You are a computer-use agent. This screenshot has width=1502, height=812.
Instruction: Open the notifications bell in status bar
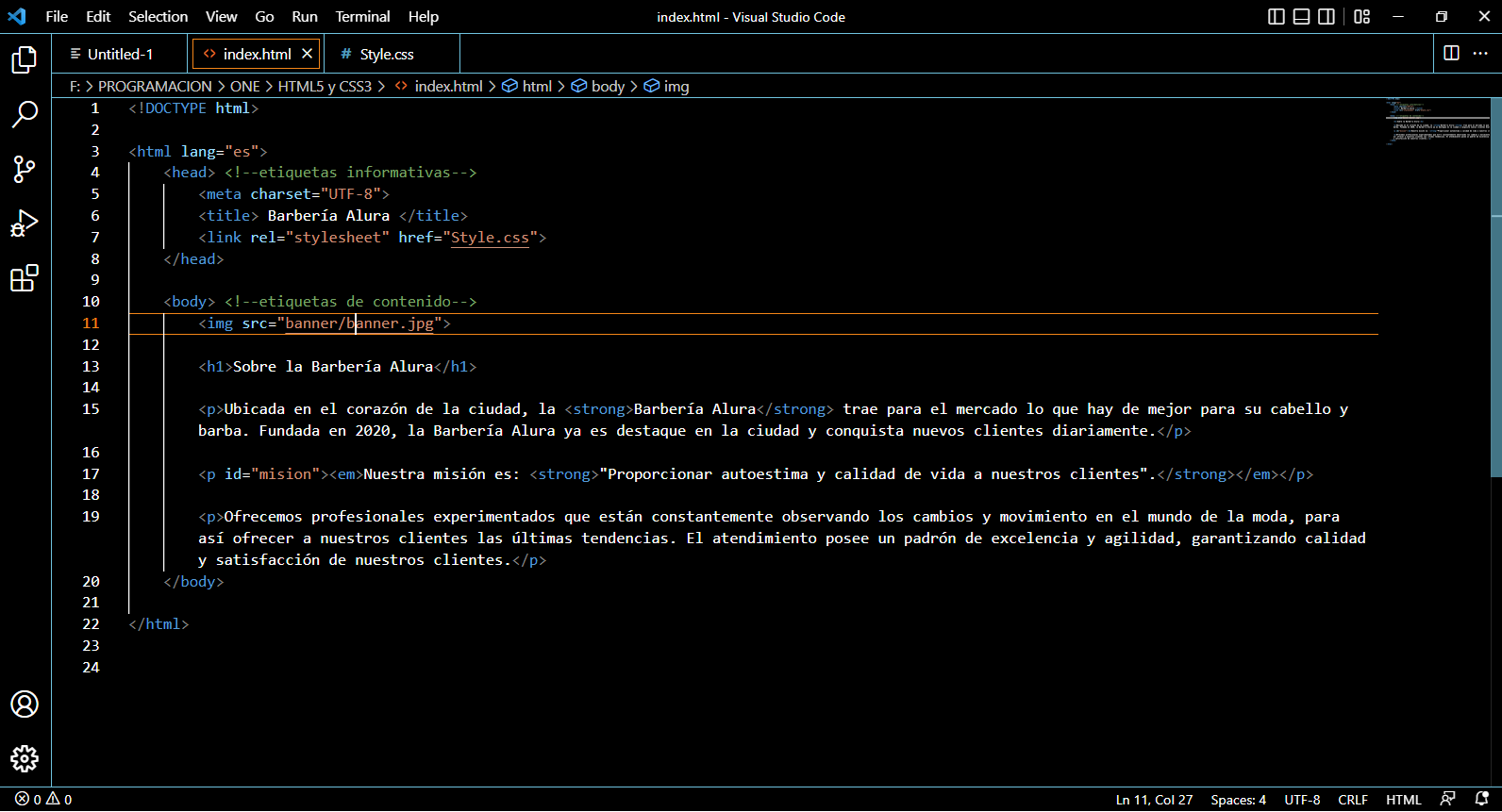pyautogui.click(x=1482, y=800)
